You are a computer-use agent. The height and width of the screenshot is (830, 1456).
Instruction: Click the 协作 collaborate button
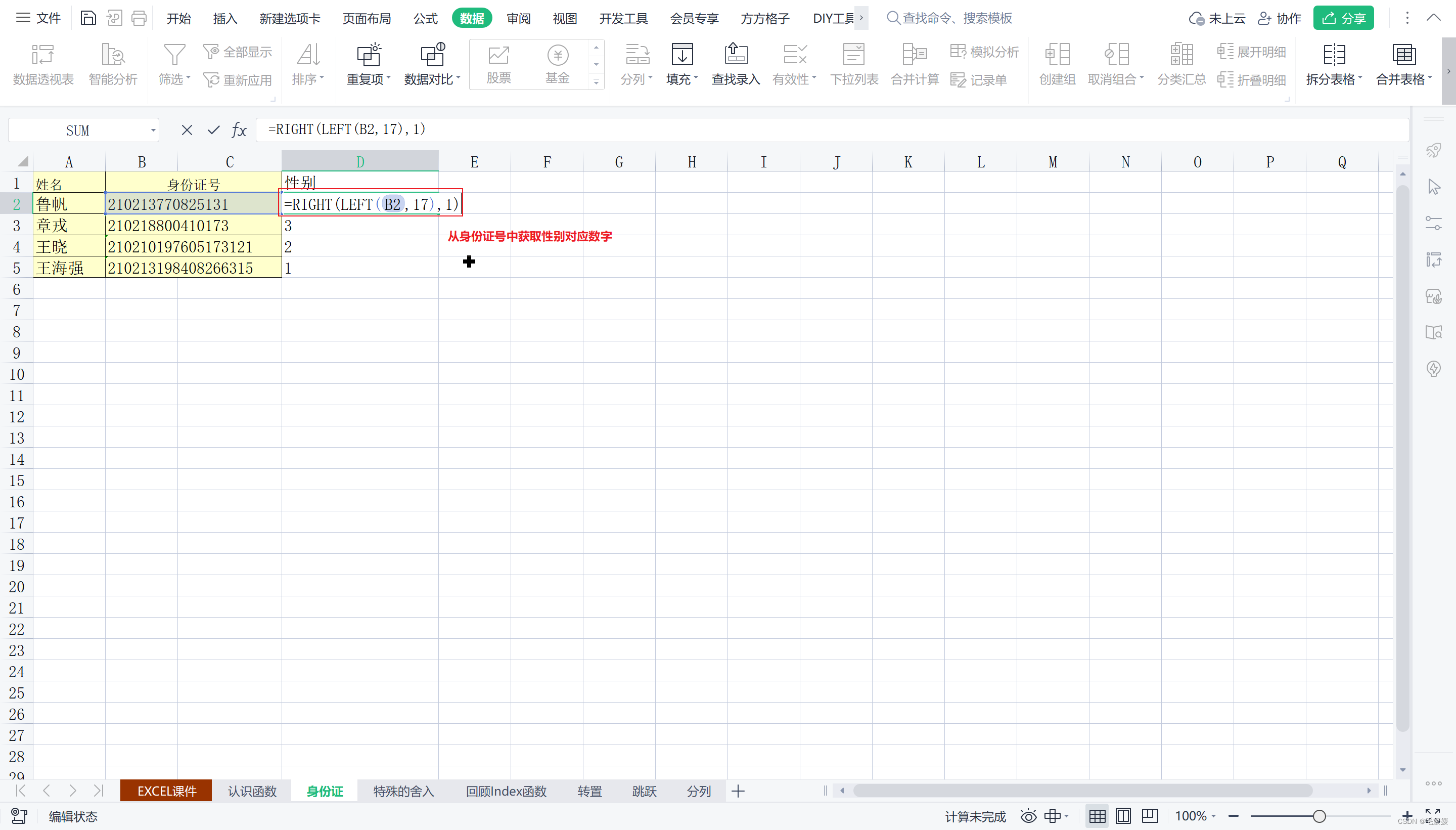click(1280, 18)
